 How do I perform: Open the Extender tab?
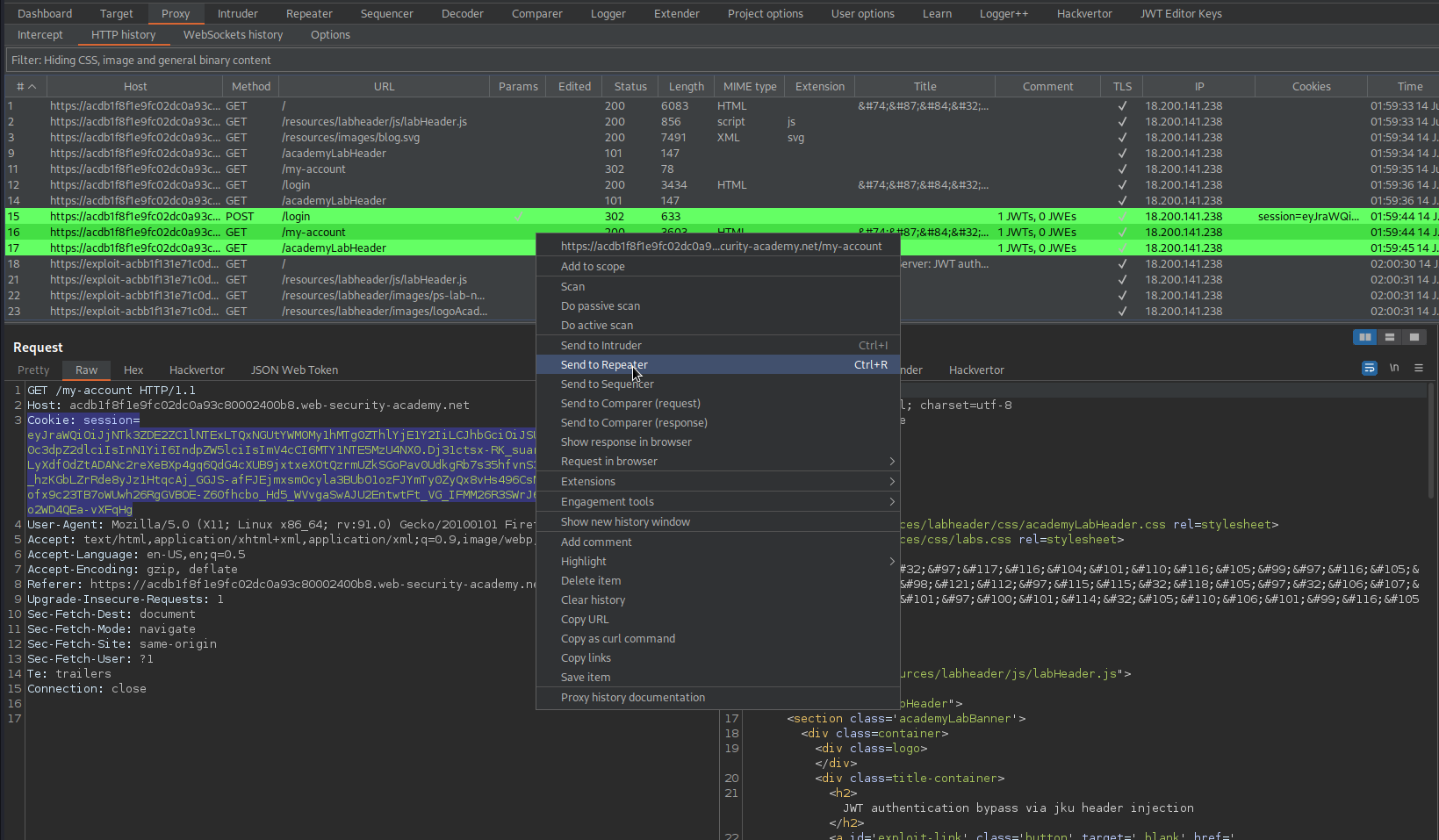677,13
